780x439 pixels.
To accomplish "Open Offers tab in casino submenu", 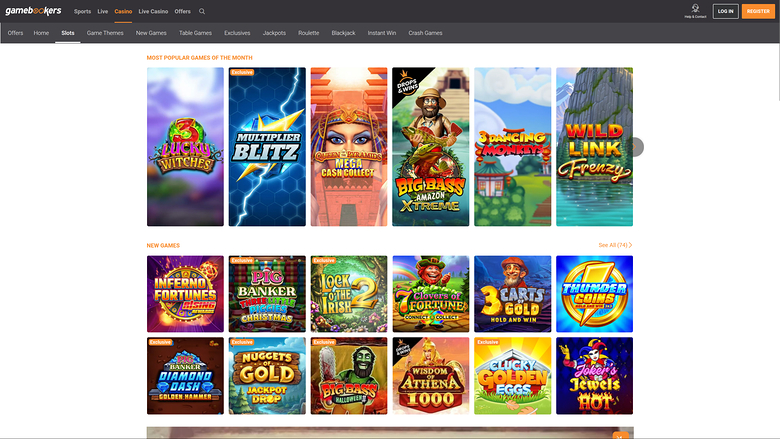I will [x=15, y=33].
